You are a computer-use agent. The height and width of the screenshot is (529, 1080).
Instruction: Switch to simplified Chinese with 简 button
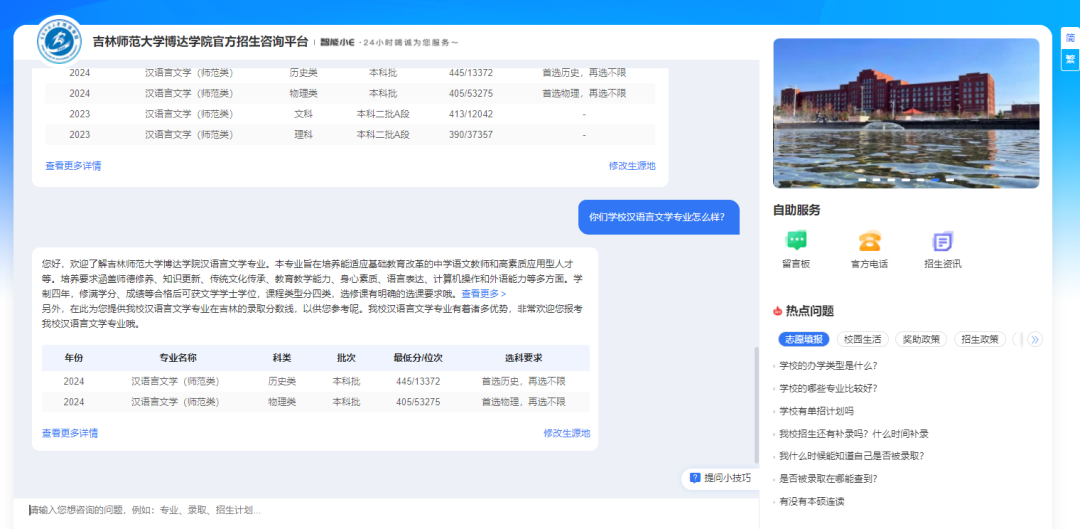[1070, 37]
